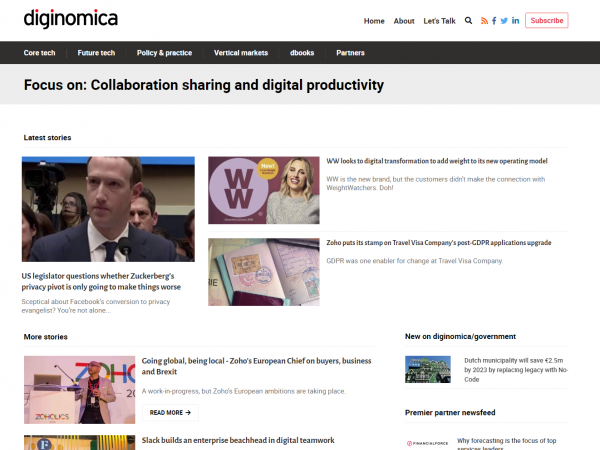Image resolution: width=600 pixels, height=450 pixels.
Task: Click the 'More stories' section heading
Action: (46, 337)
